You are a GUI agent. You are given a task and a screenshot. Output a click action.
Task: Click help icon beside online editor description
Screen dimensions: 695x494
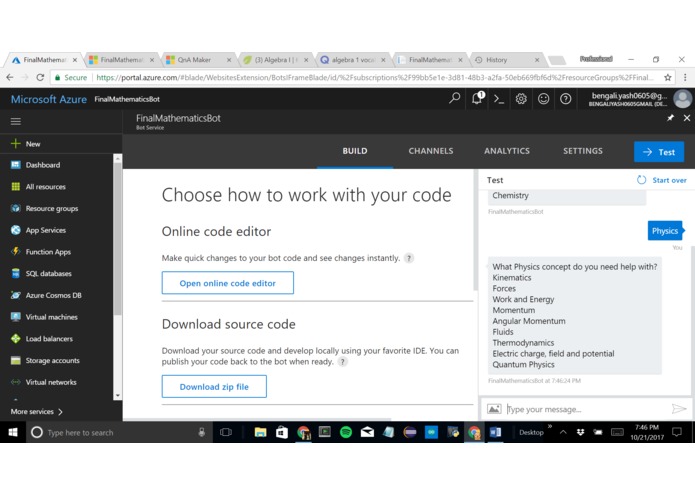pyautogui.click(x=409, y=258)
